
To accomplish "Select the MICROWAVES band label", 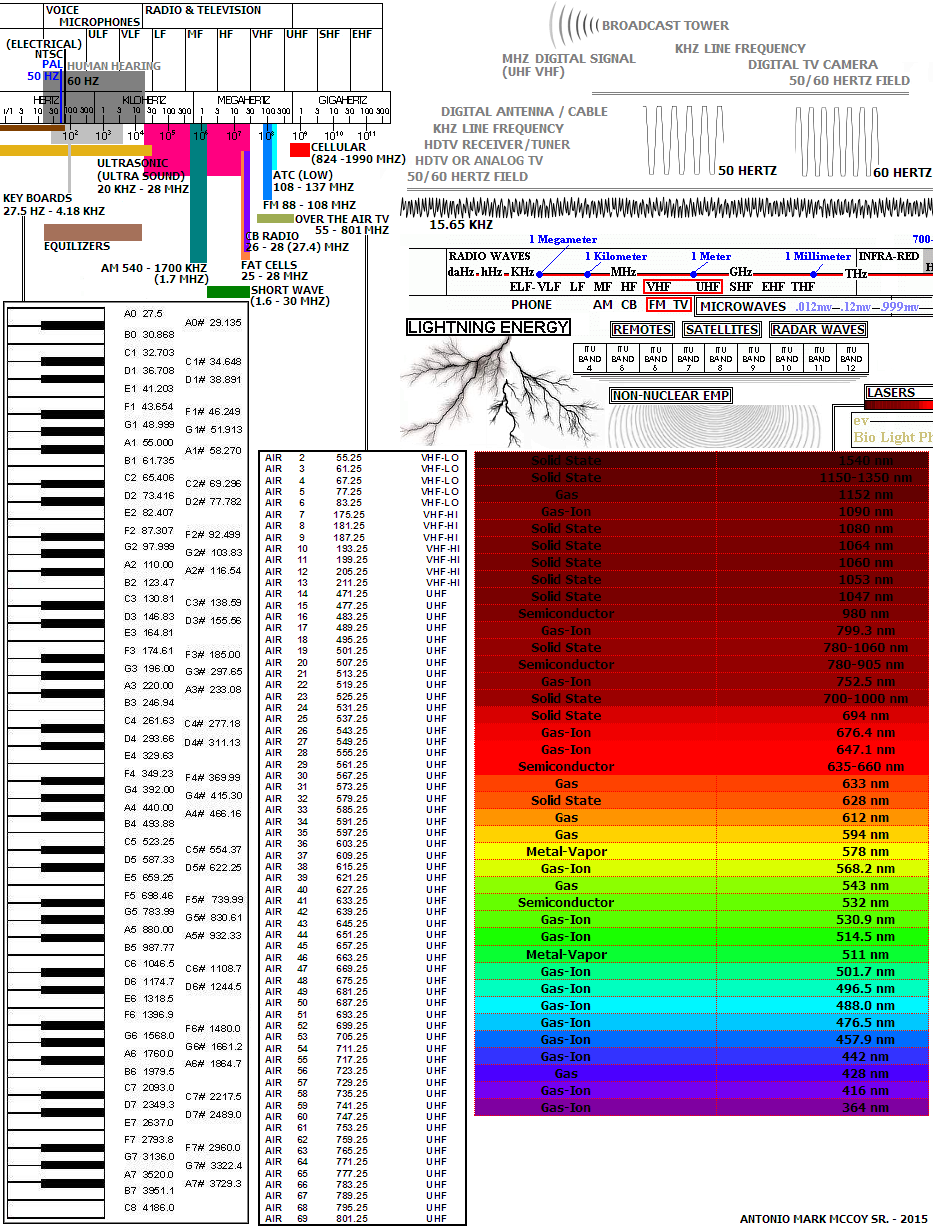I will (x=742, y=307).
